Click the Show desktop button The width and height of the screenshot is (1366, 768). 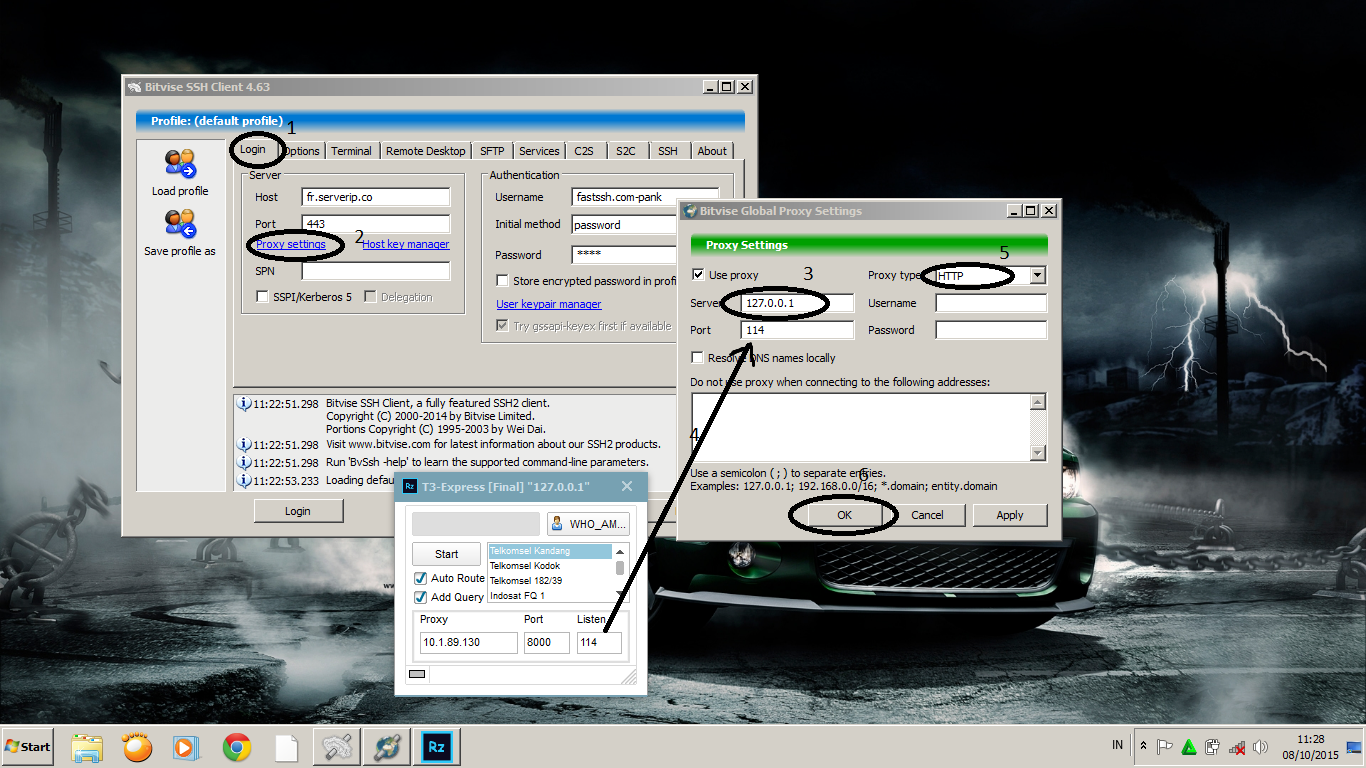click(1355, 746)
